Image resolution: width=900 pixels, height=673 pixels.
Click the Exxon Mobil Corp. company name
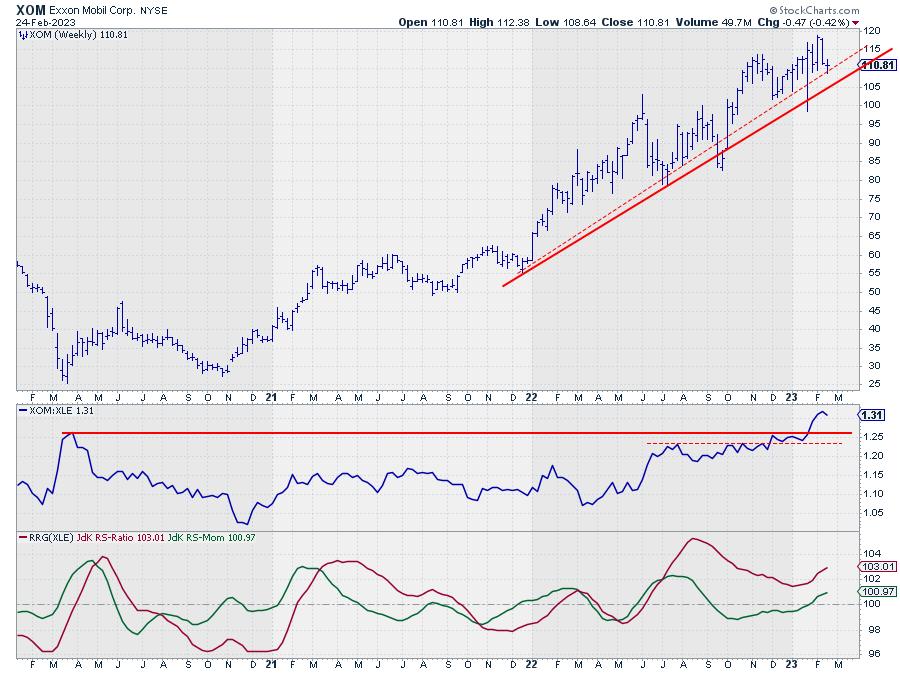[x=92, y=10]
